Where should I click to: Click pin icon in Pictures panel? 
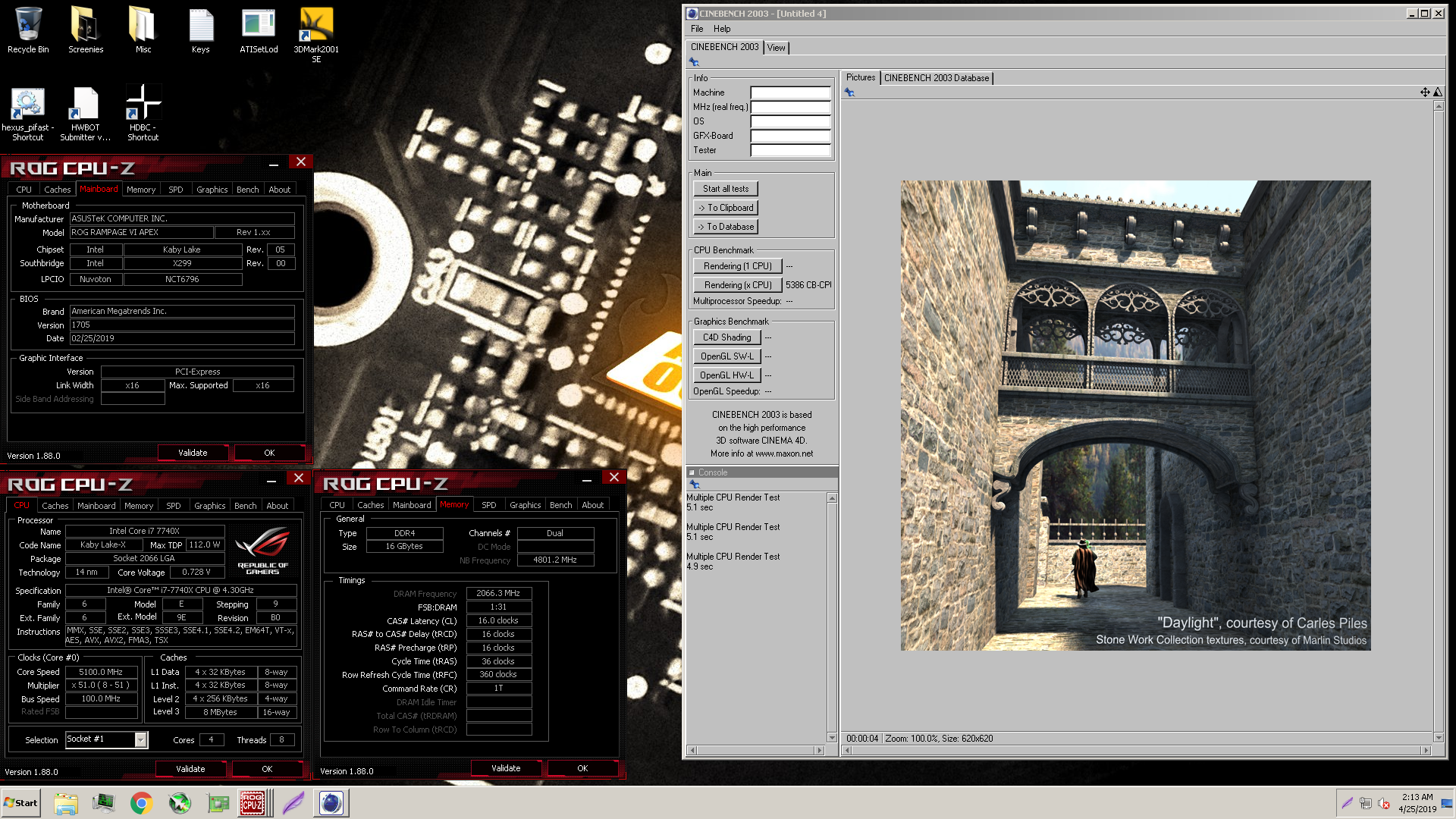tap(849, 93)
